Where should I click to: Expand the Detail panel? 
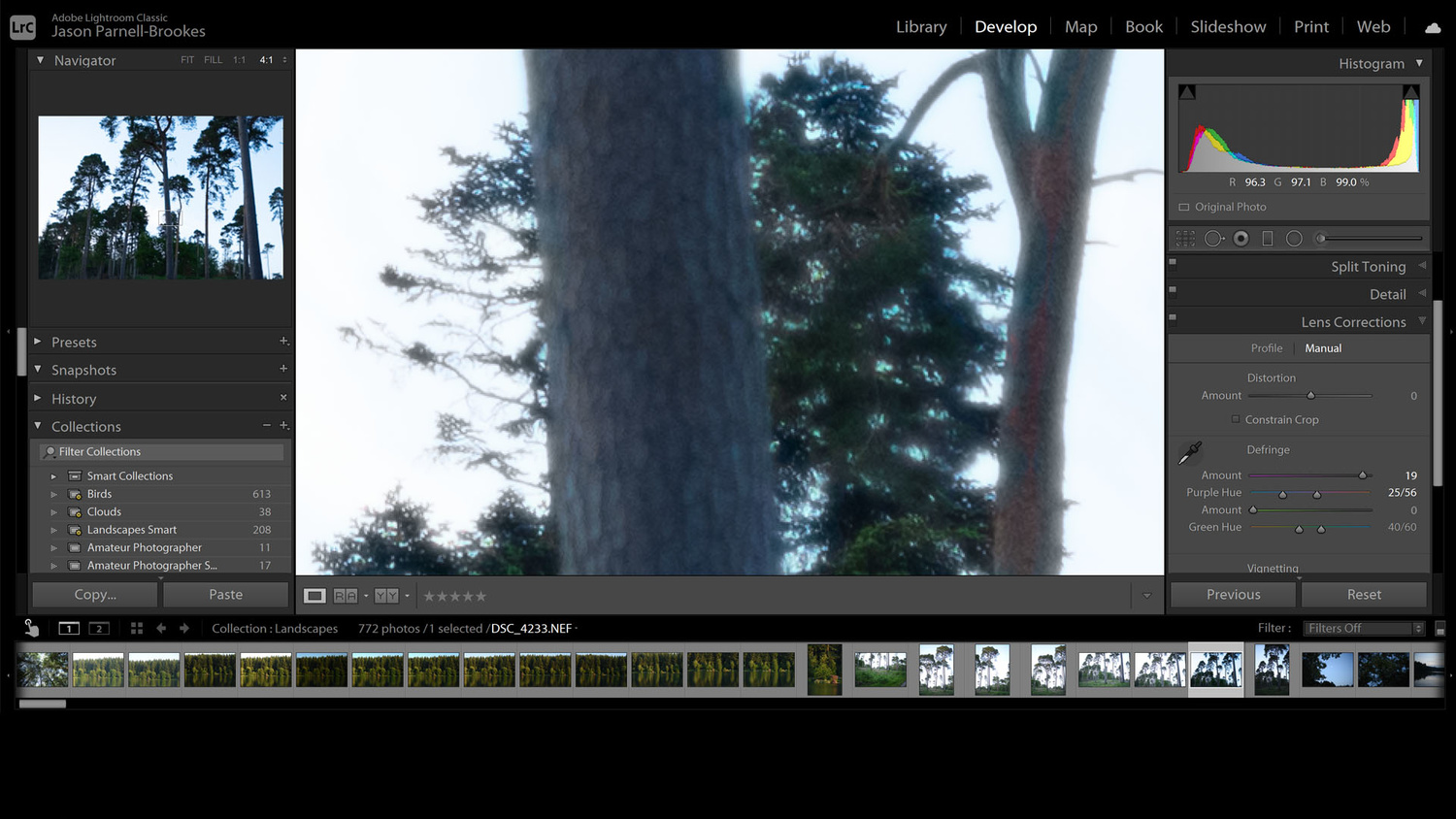1388,294
